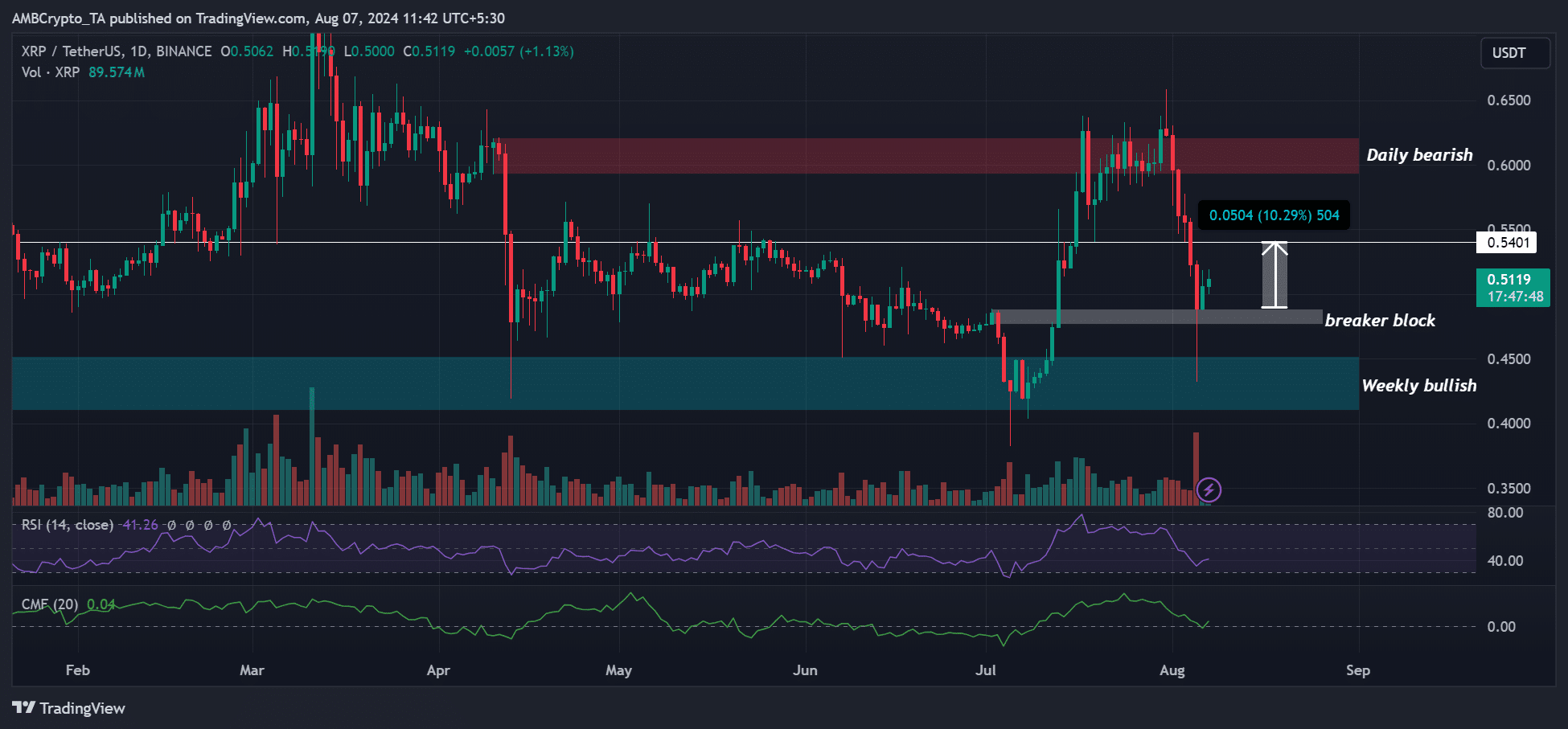1568x729 pixels.
Task: Click the teal Weekly bullish demand zone
Action: click(685, 383)
